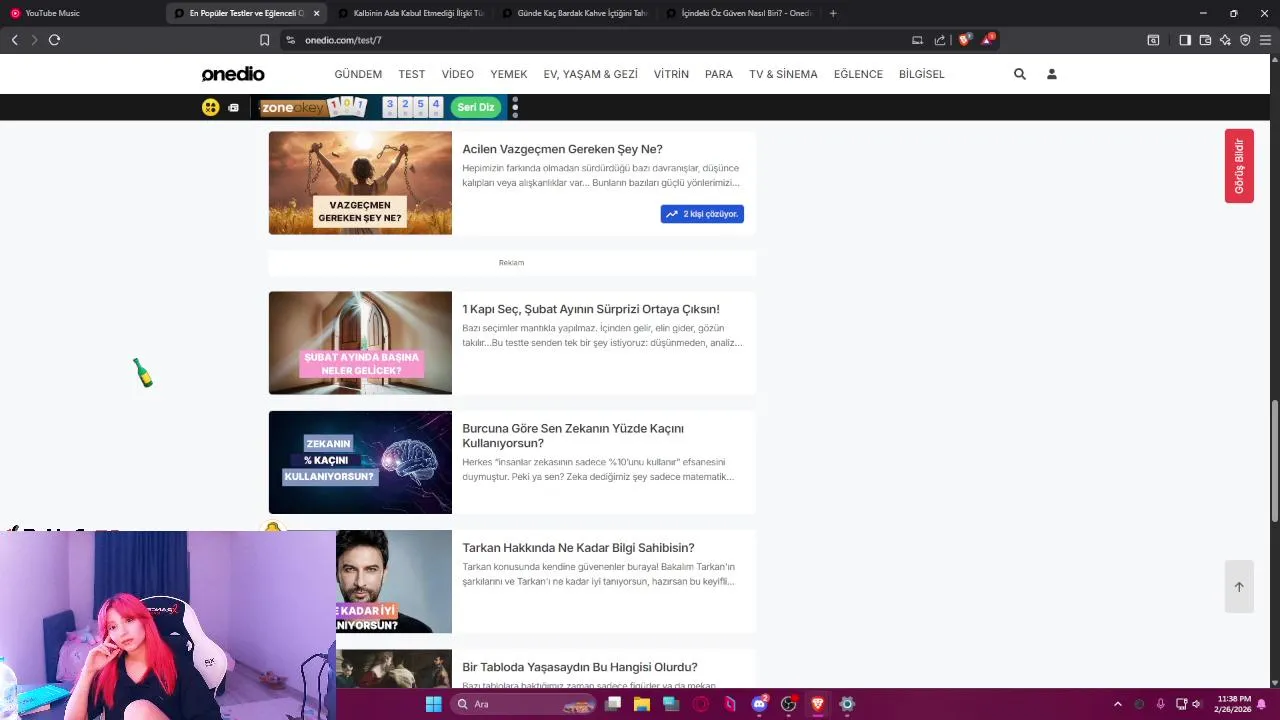Open the TEST menu item
The height and width of the screenshot is (720, 1280).
(412, 74)
